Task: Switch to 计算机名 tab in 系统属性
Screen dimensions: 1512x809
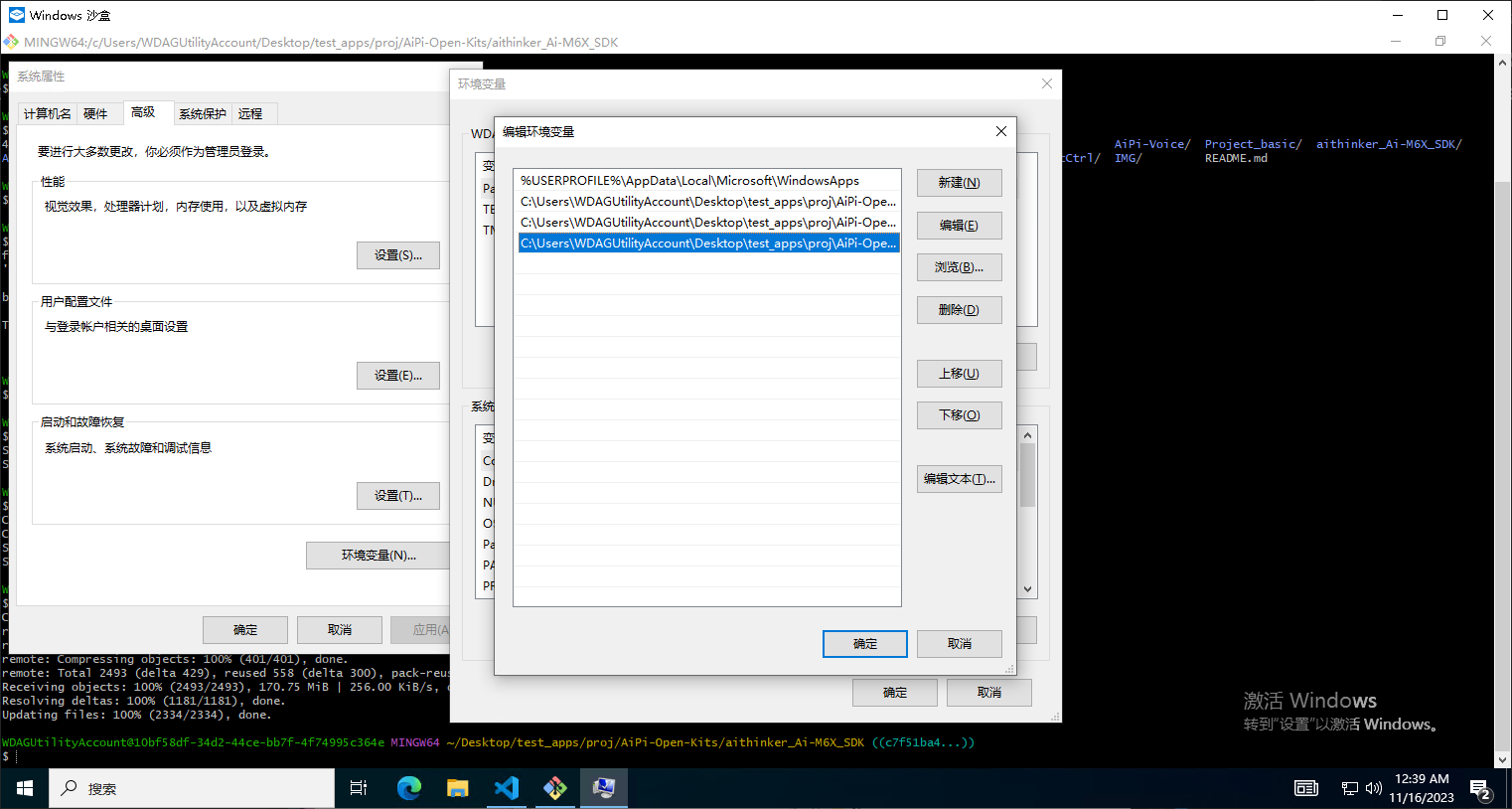Action: 48,114
